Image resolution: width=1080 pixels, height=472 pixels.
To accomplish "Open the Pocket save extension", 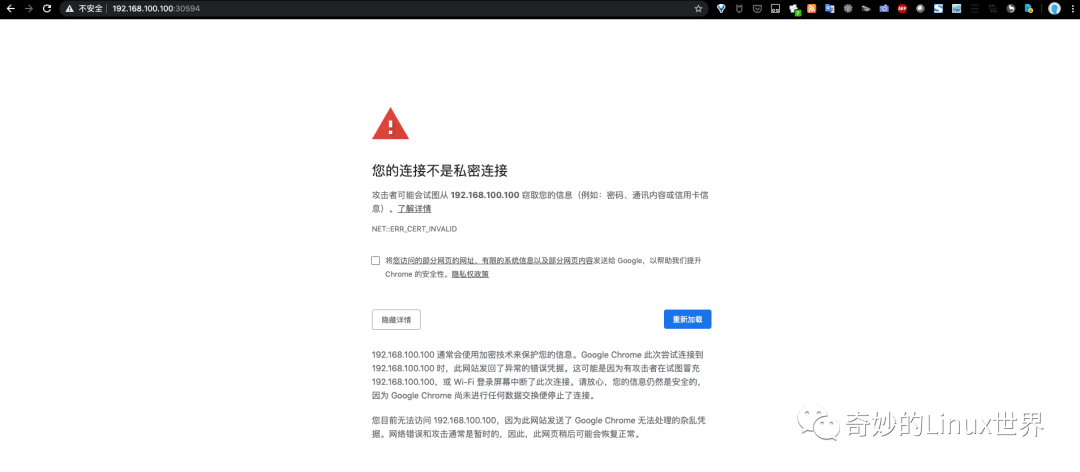I will pyautogui.click(x=757, y=9).
